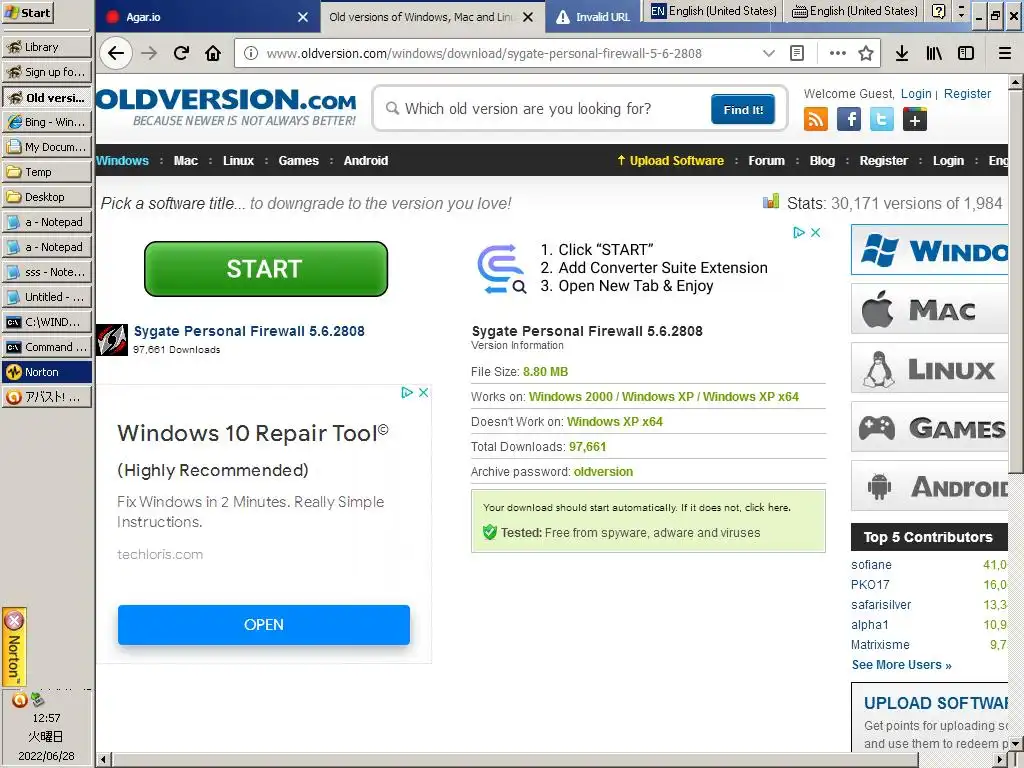Viewport: 1024px width, 768px height.
Task: Open the Games category sidebar banner
Action: click(x=929, y=427)
